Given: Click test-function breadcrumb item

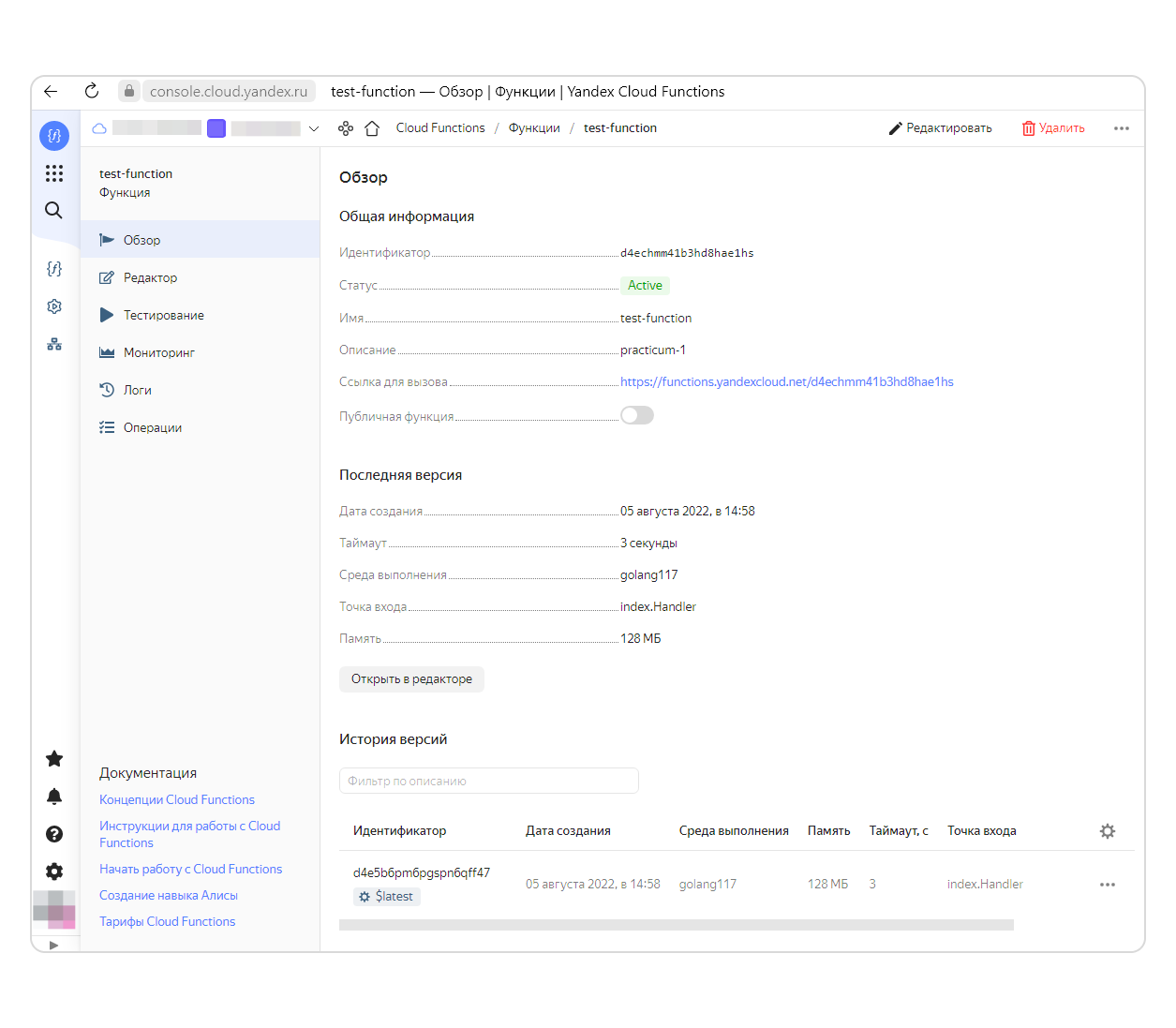Looking at the screenshot, I should point(620,128).
